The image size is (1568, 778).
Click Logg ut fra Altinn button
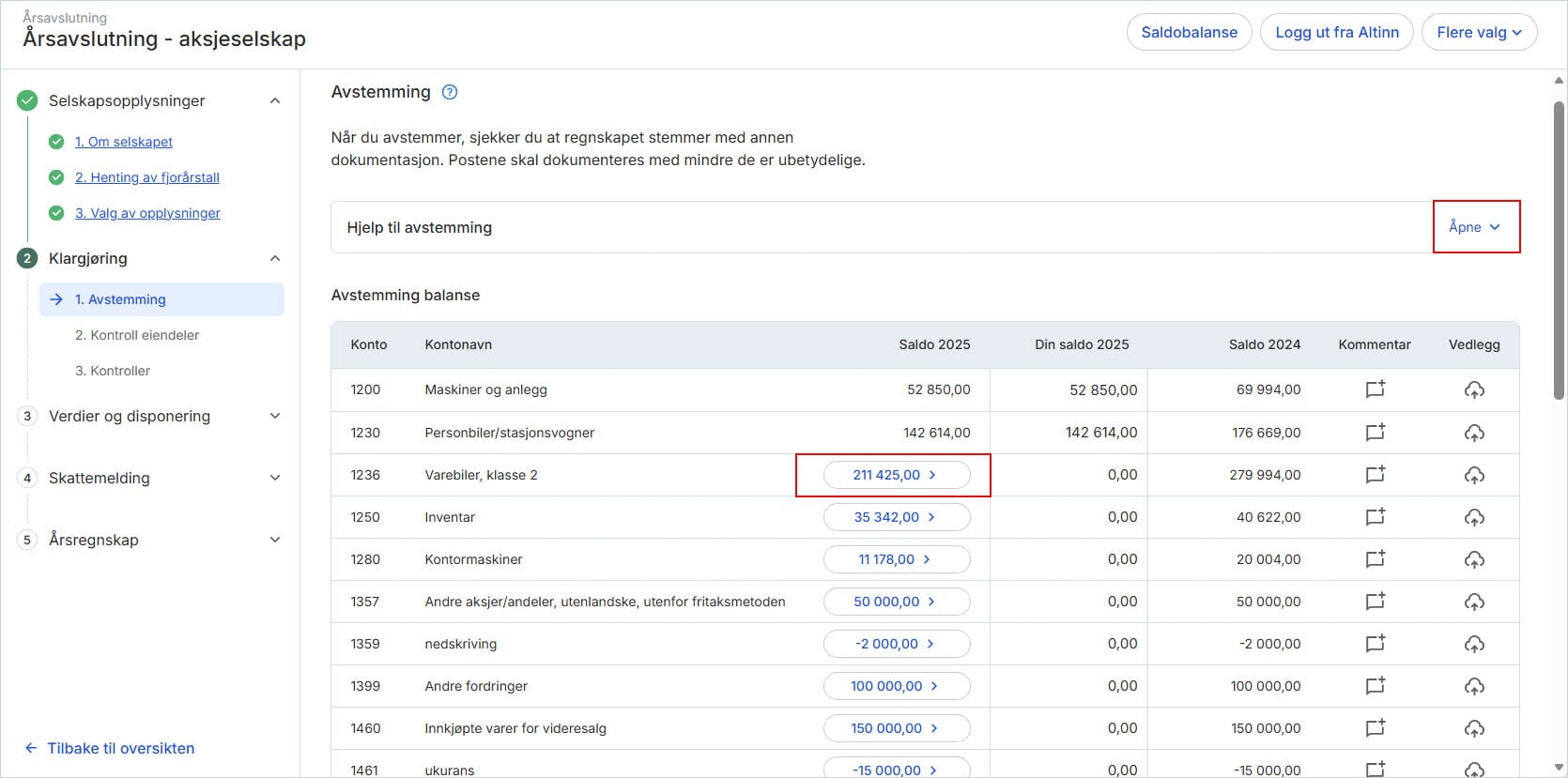point(1336,32)
